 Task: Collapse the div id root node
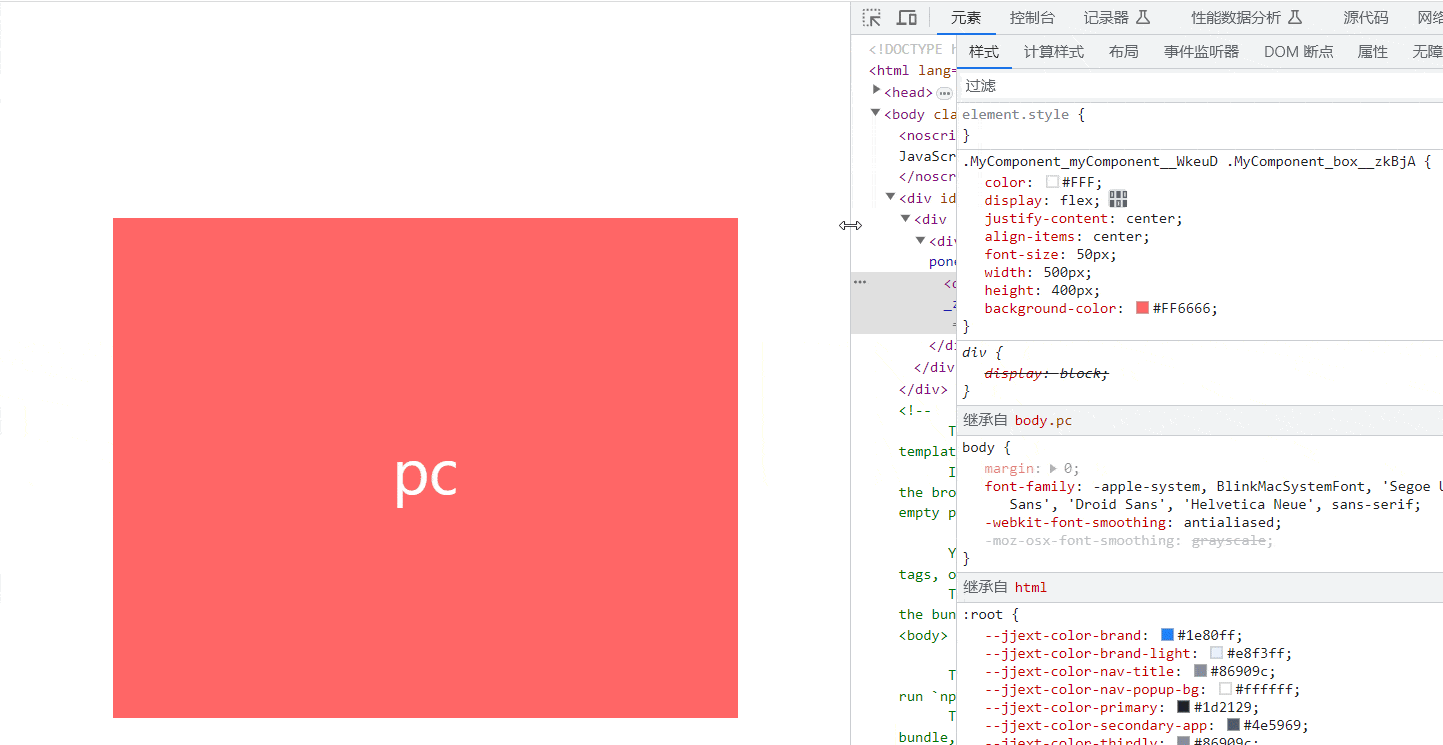click(891, 197)
